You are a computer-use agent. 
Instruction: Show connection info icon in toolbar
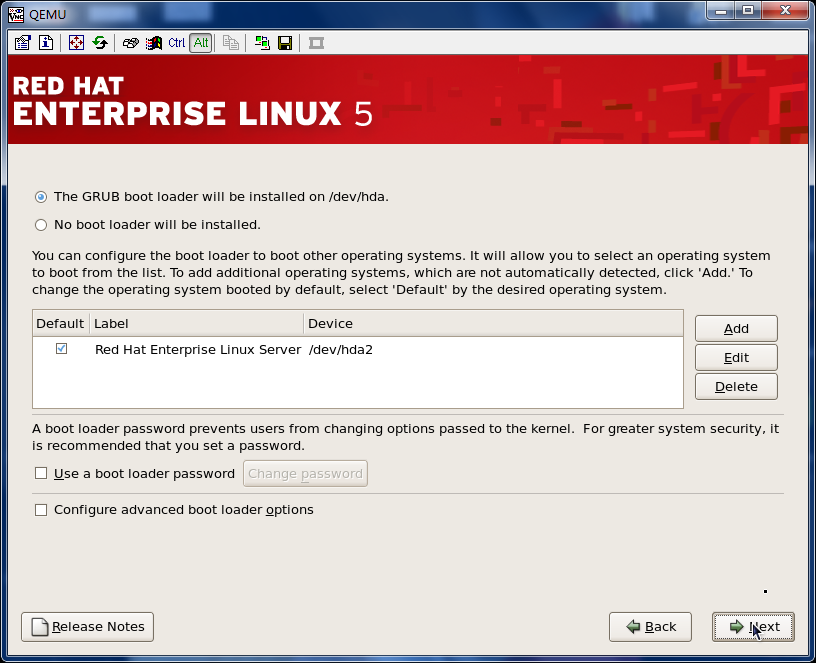46,43
